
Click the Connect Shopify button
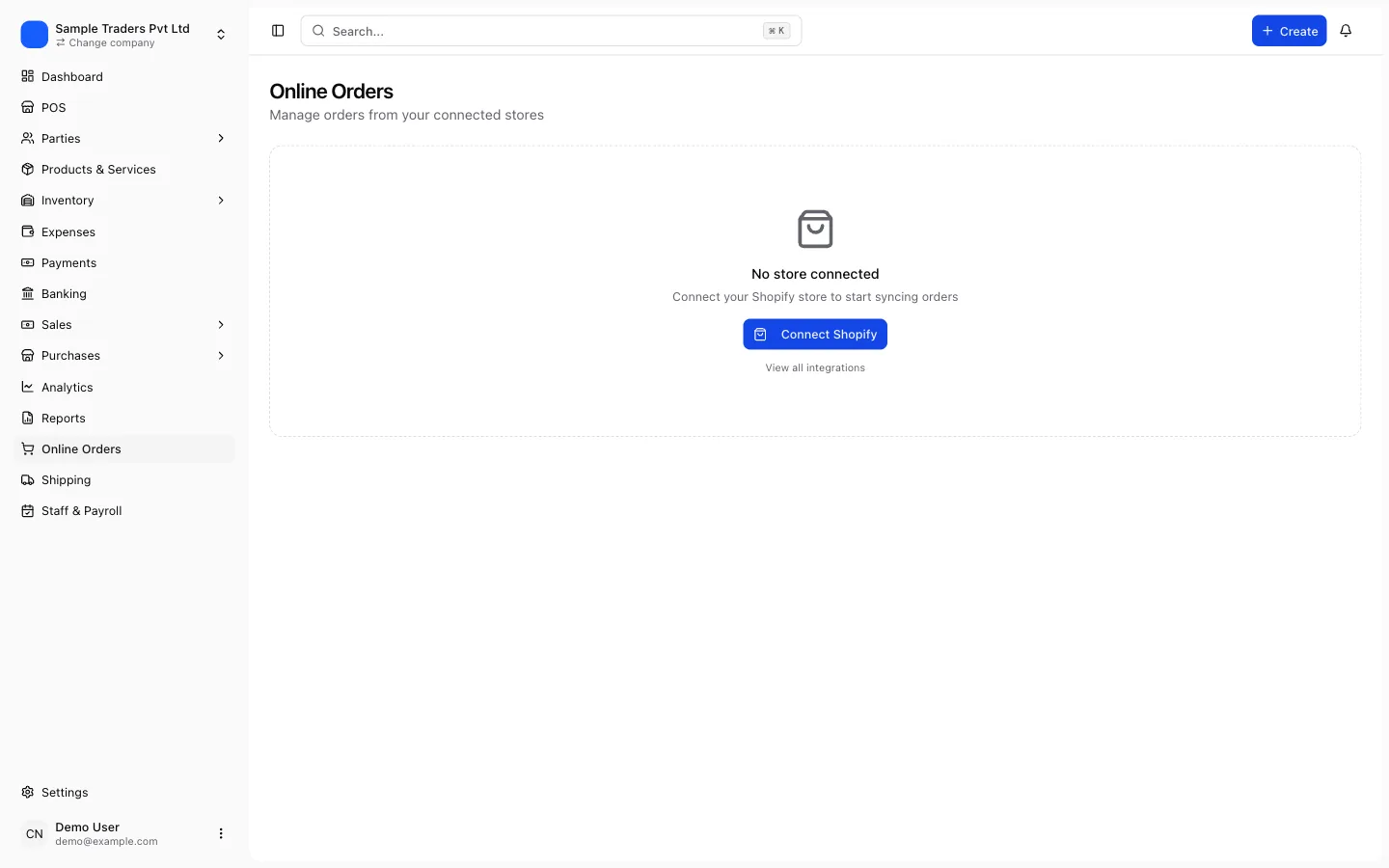coord(815,334)
